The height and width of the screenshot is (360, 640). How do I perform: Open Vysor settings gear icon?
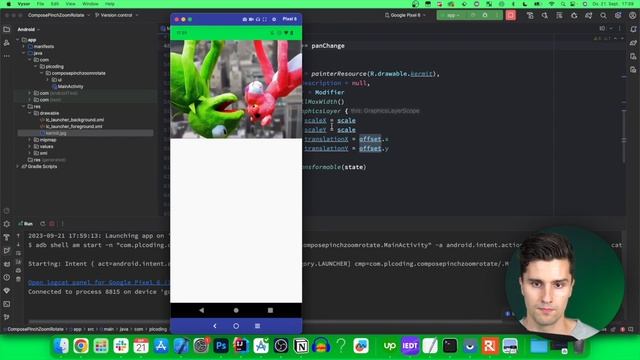[x=274, y=19]
